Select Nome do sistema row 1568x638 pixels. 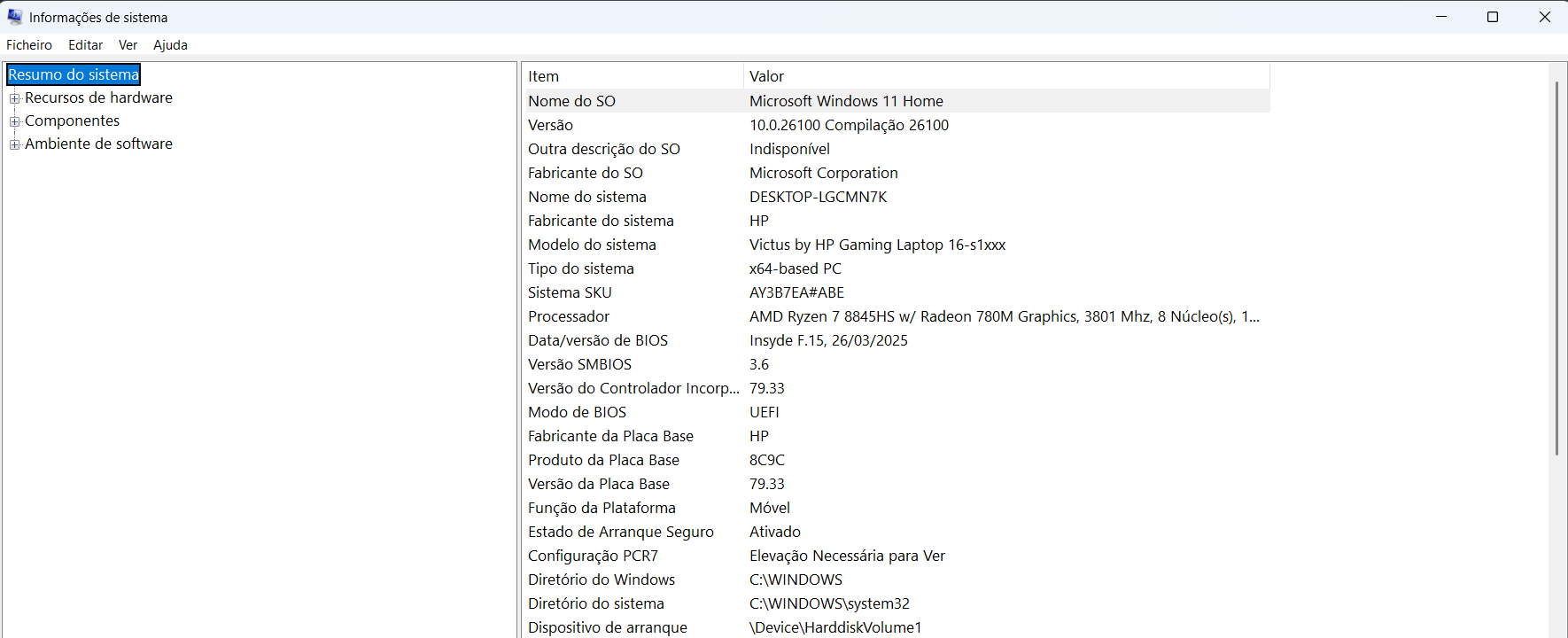pyautogui.click(x=897, y=197)
